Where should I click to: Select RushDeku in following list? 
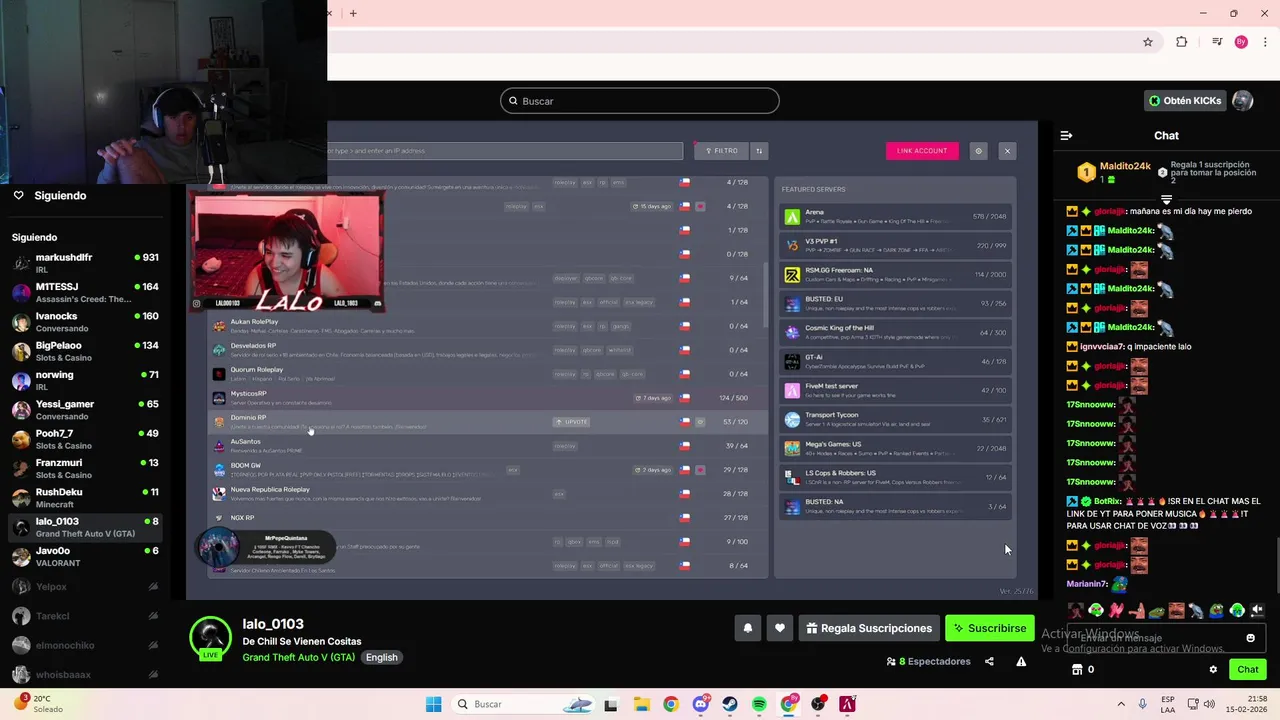(x=85, y=497)
